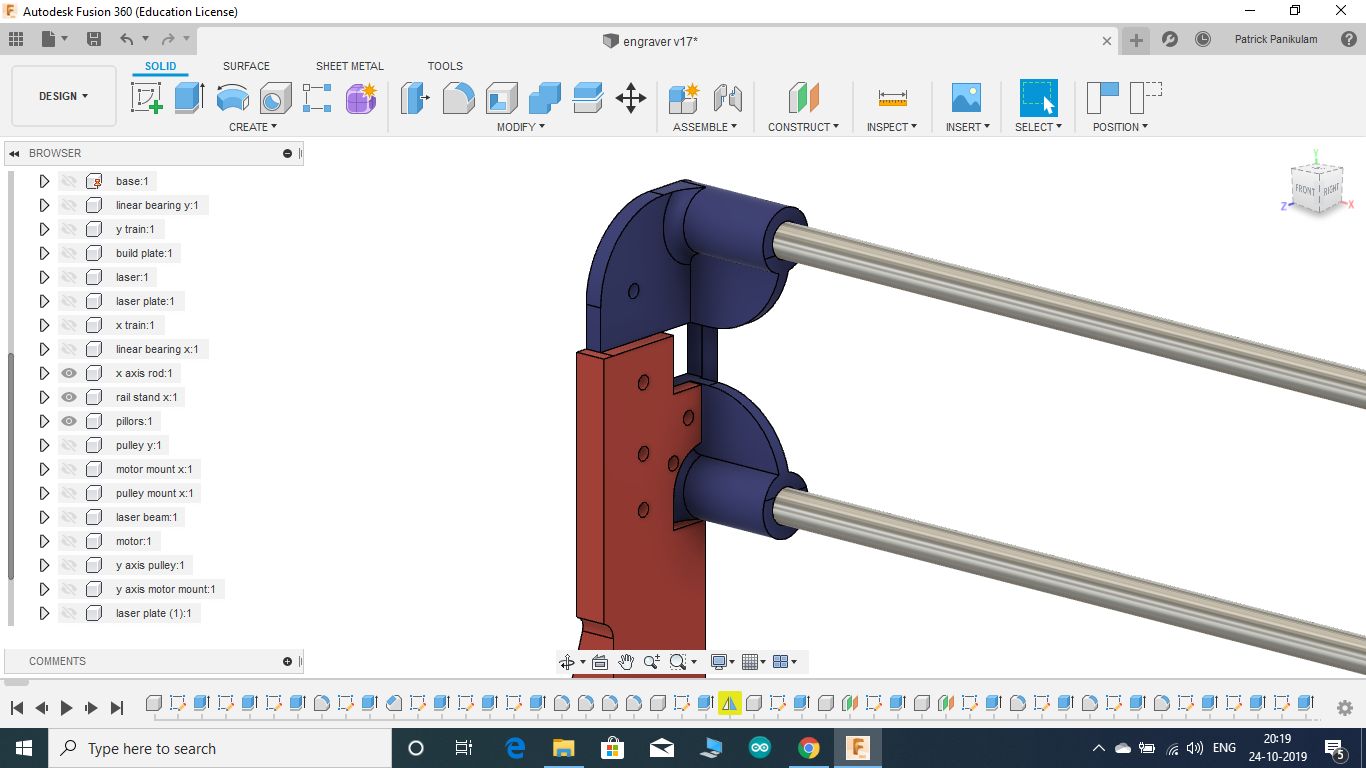Select the Create Sketch tool
The height and width of the screenshot is (768, 1366).
[x=147, y=98]
